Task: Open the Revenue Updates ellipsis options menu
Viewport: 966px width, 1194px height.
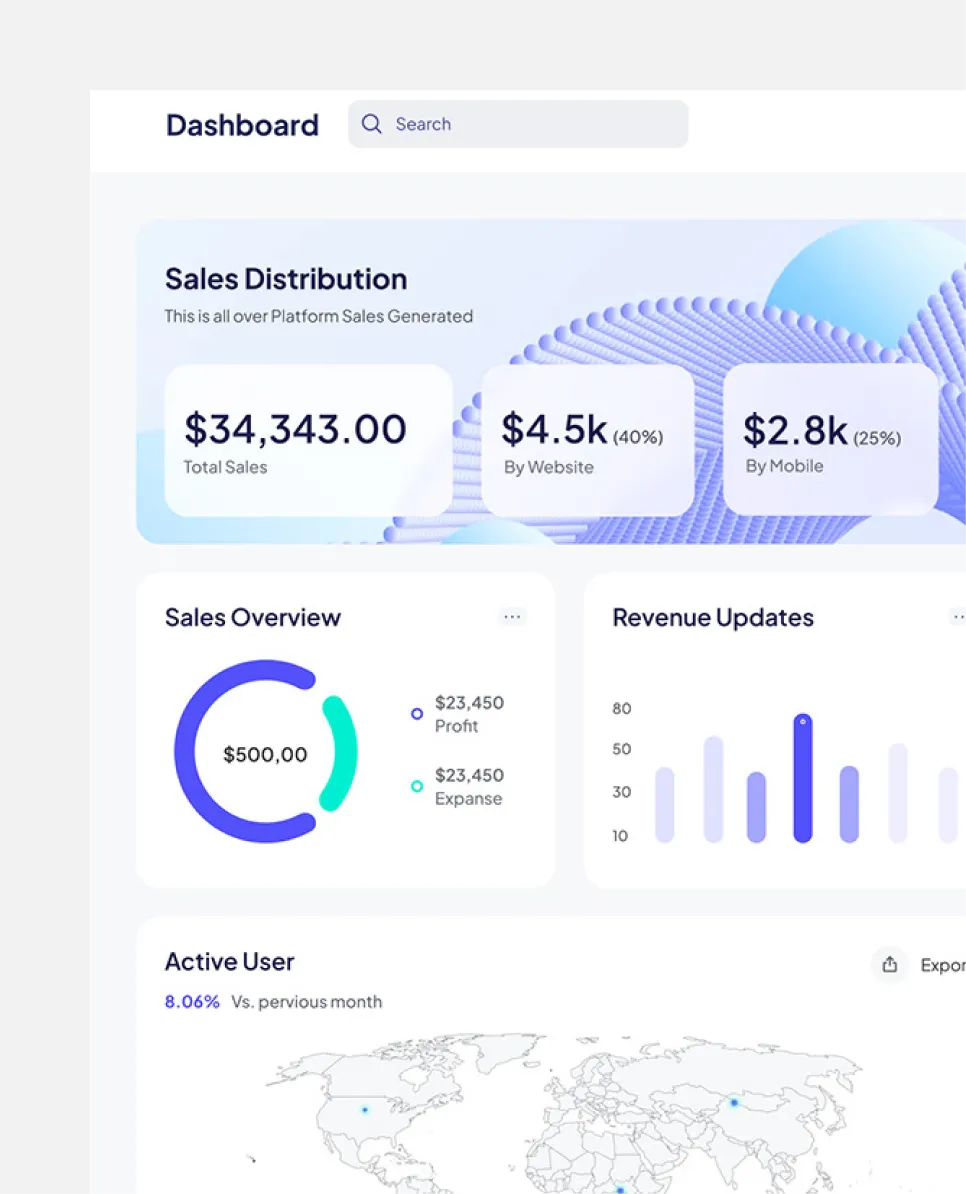Action: point(958,617)
